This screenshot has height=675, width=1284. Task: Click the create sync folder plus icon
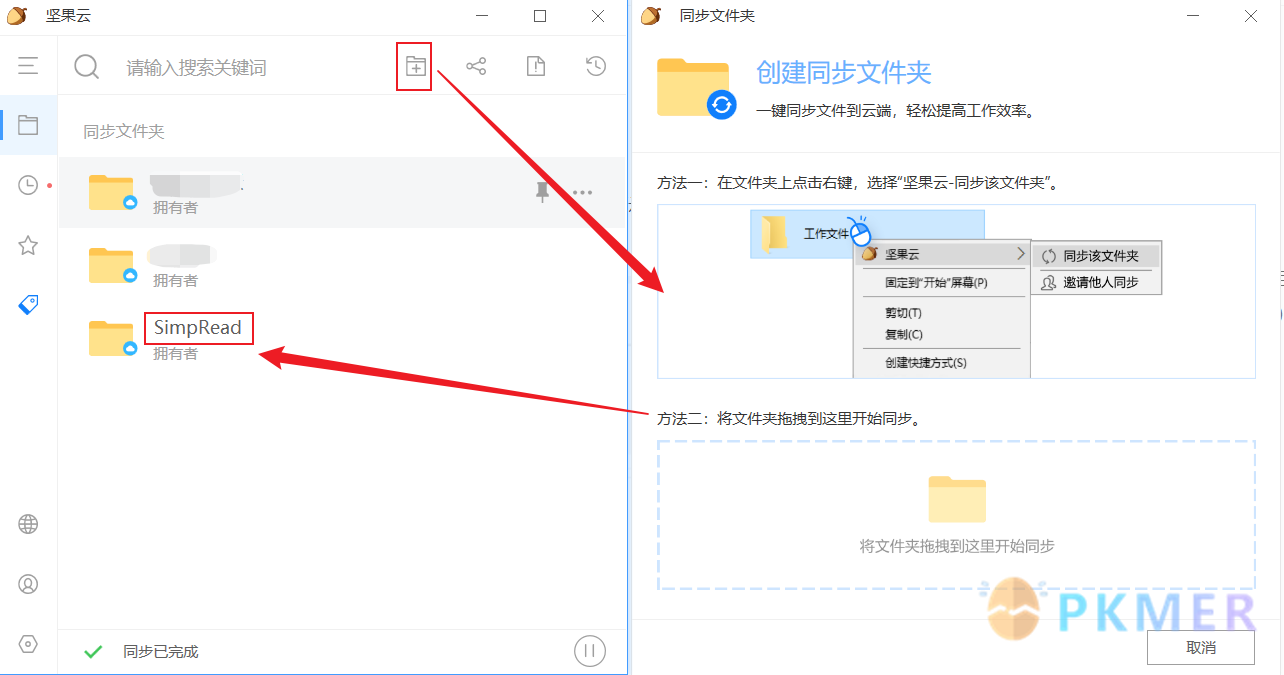tap(414, 67)
